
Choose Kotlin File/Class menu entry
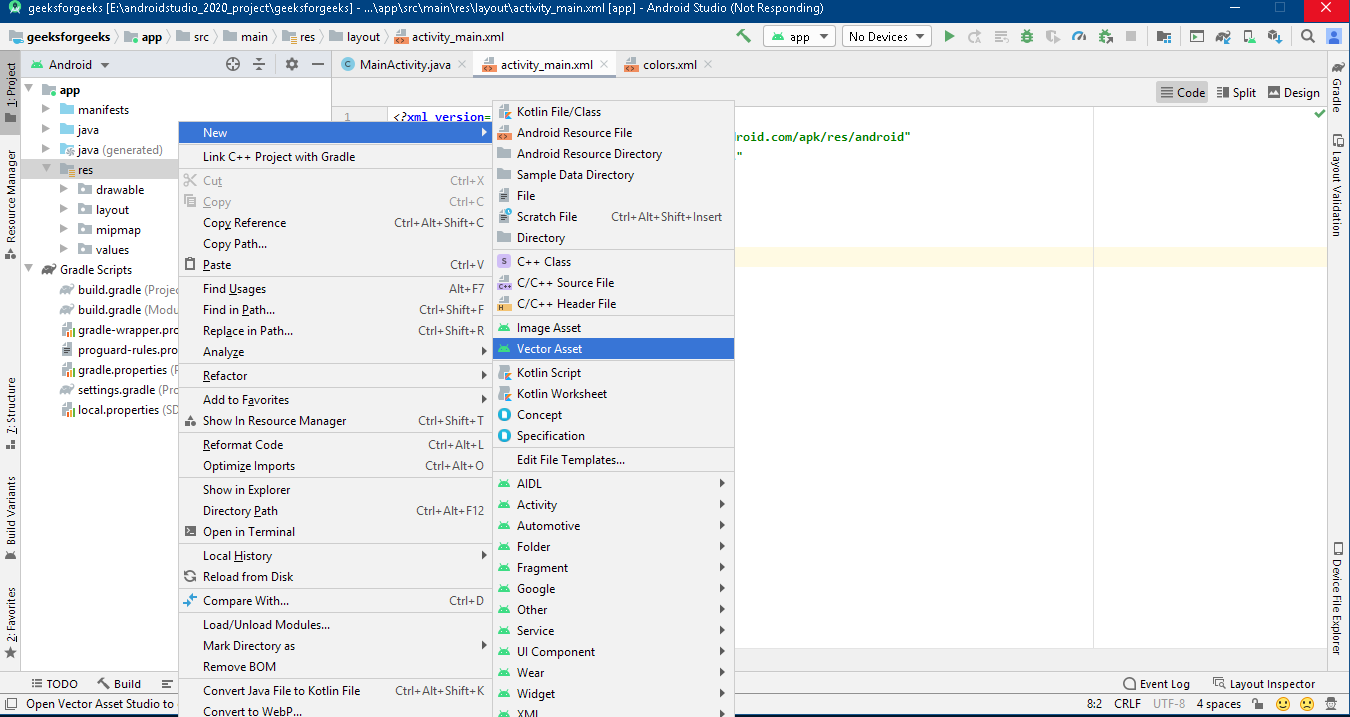coord(613,112)
